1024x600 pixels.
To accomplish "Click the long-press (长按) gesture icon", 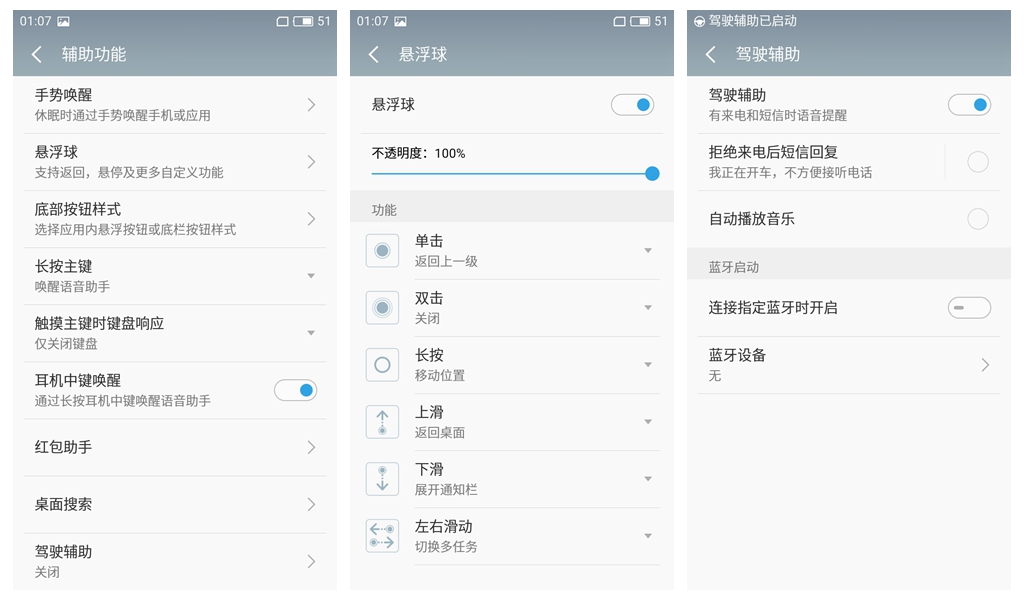I will click(381, 364).
